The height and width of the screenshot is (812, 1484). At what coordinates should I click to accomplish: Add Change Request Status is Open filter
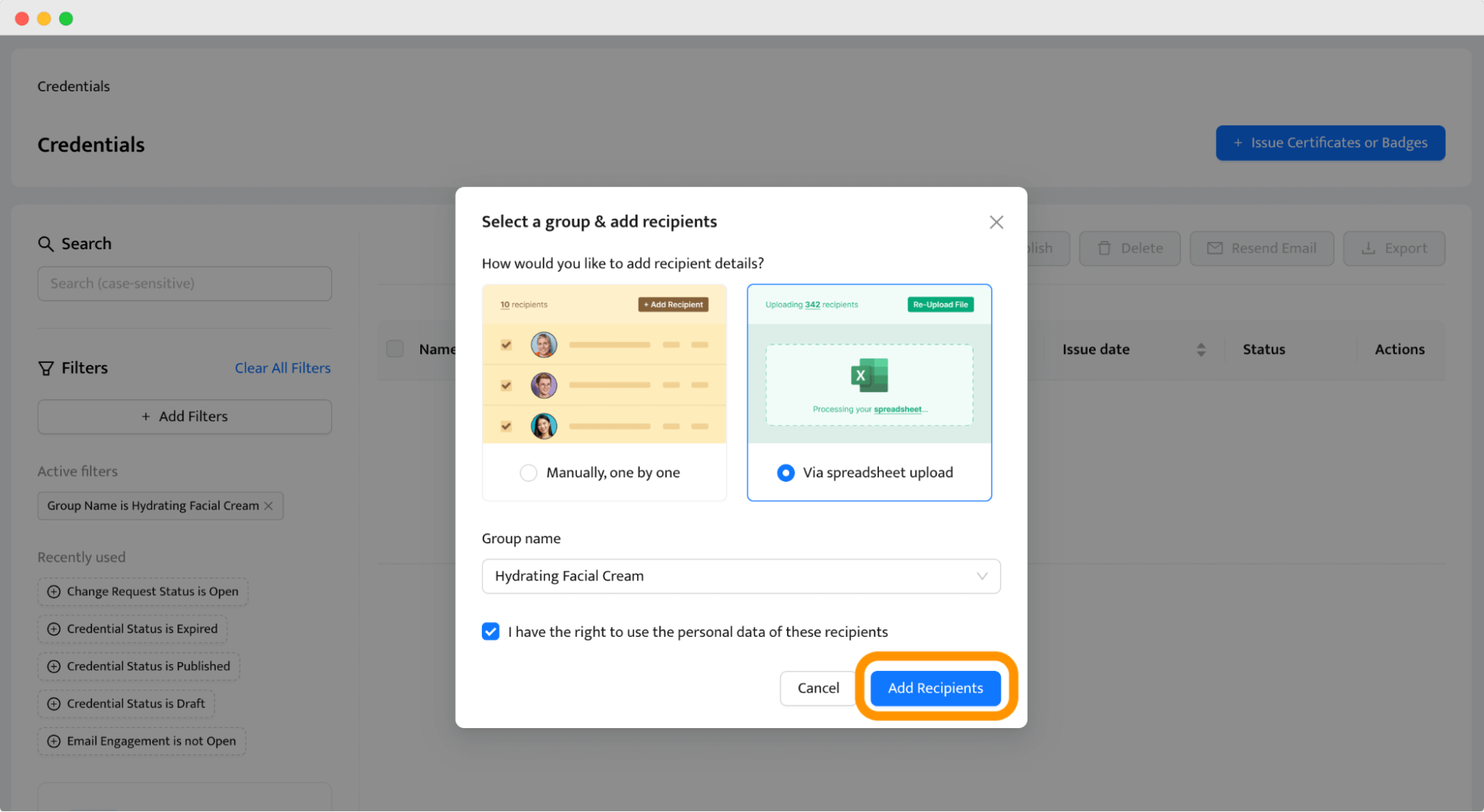143,592
